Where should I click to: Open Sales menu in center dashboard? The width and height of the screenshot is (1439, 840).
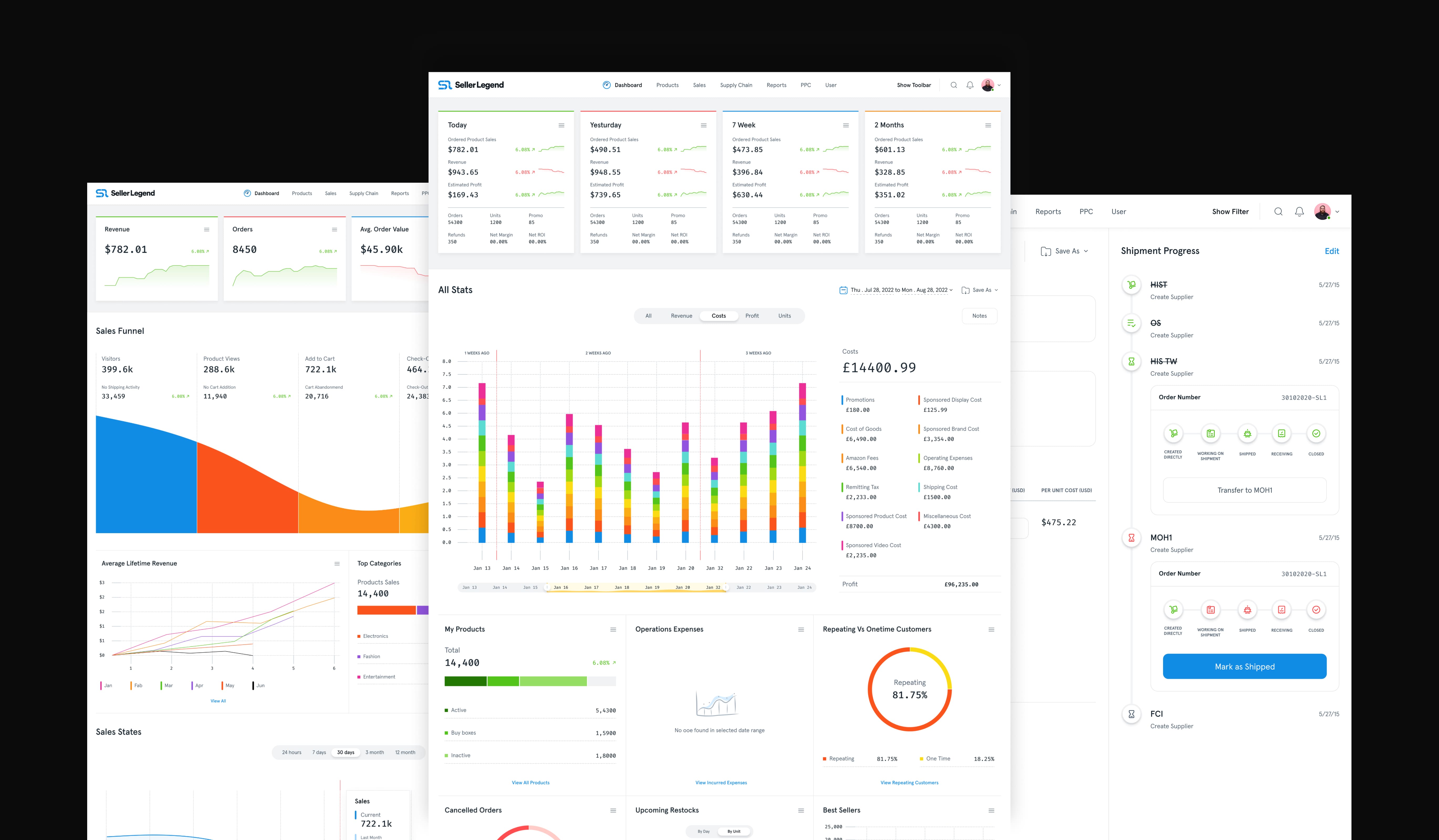pyautogui.click(x=700, y=86)
